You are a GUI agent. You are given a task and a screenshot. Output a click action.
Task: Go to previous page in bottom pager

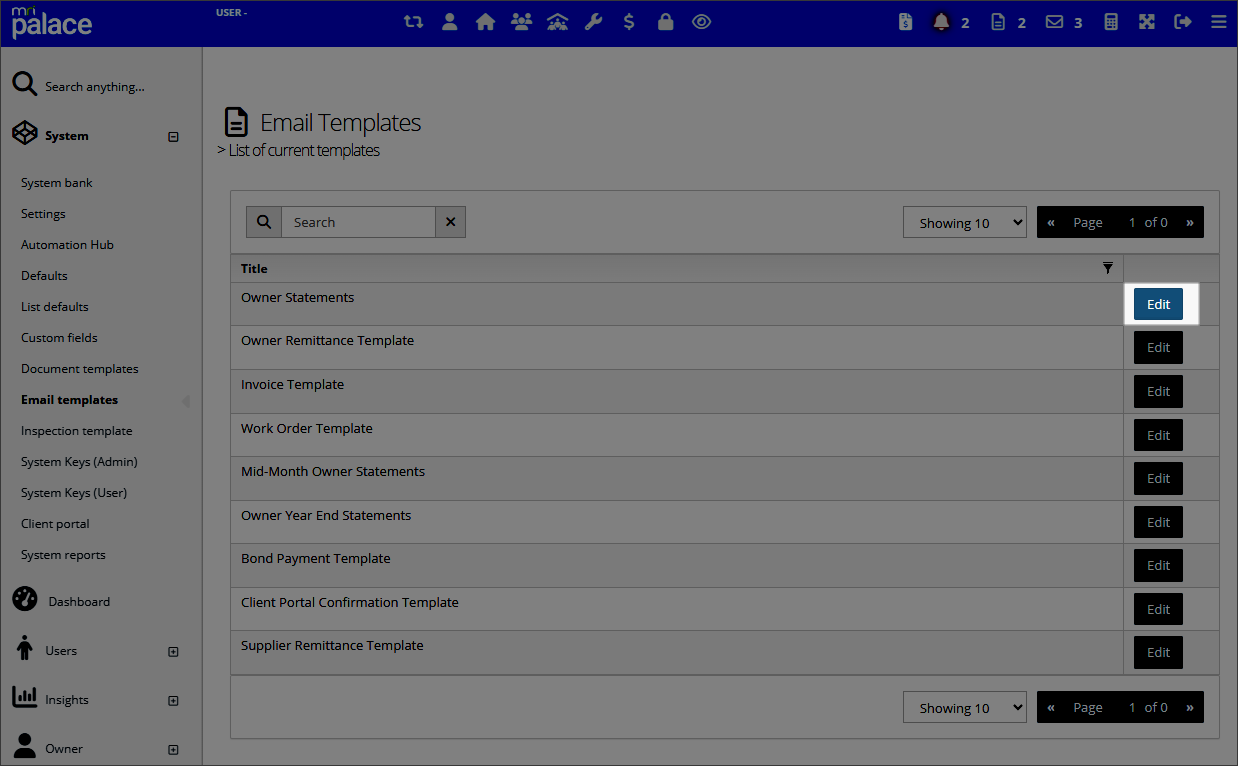[1051, 707]
